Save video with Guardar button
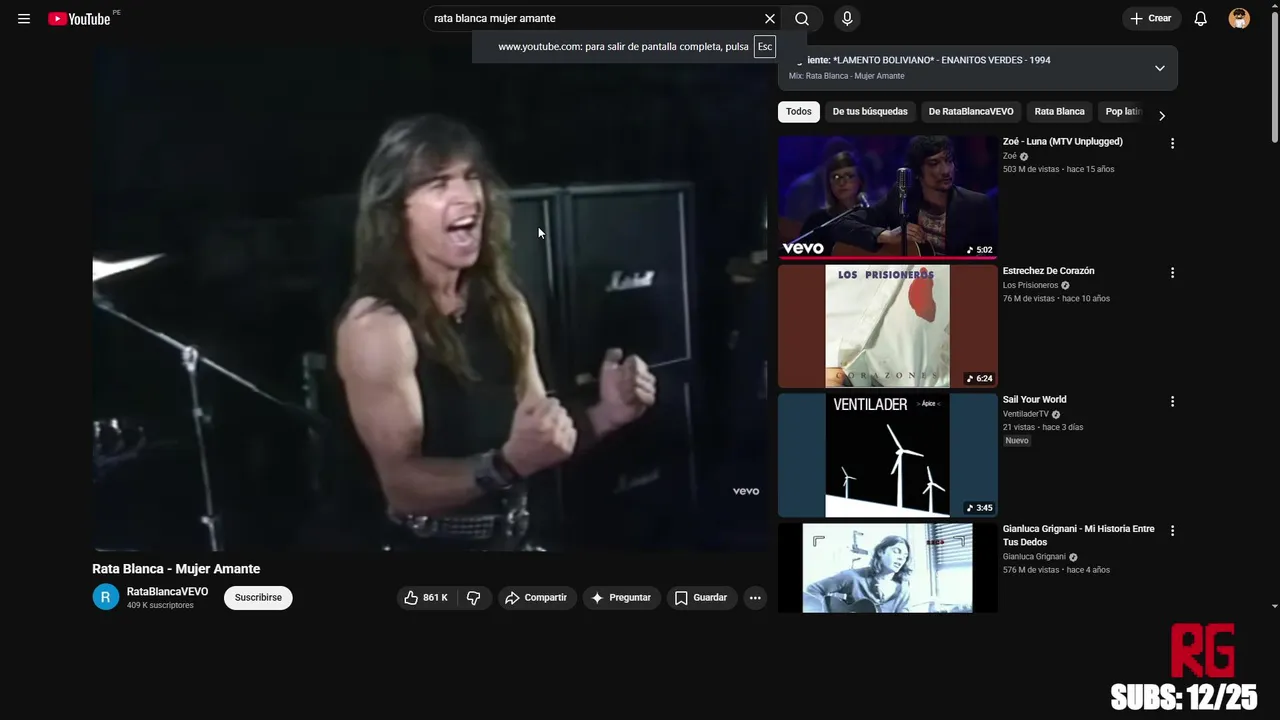The width and height of the screenshot is (1280, 720). point(702,598)
